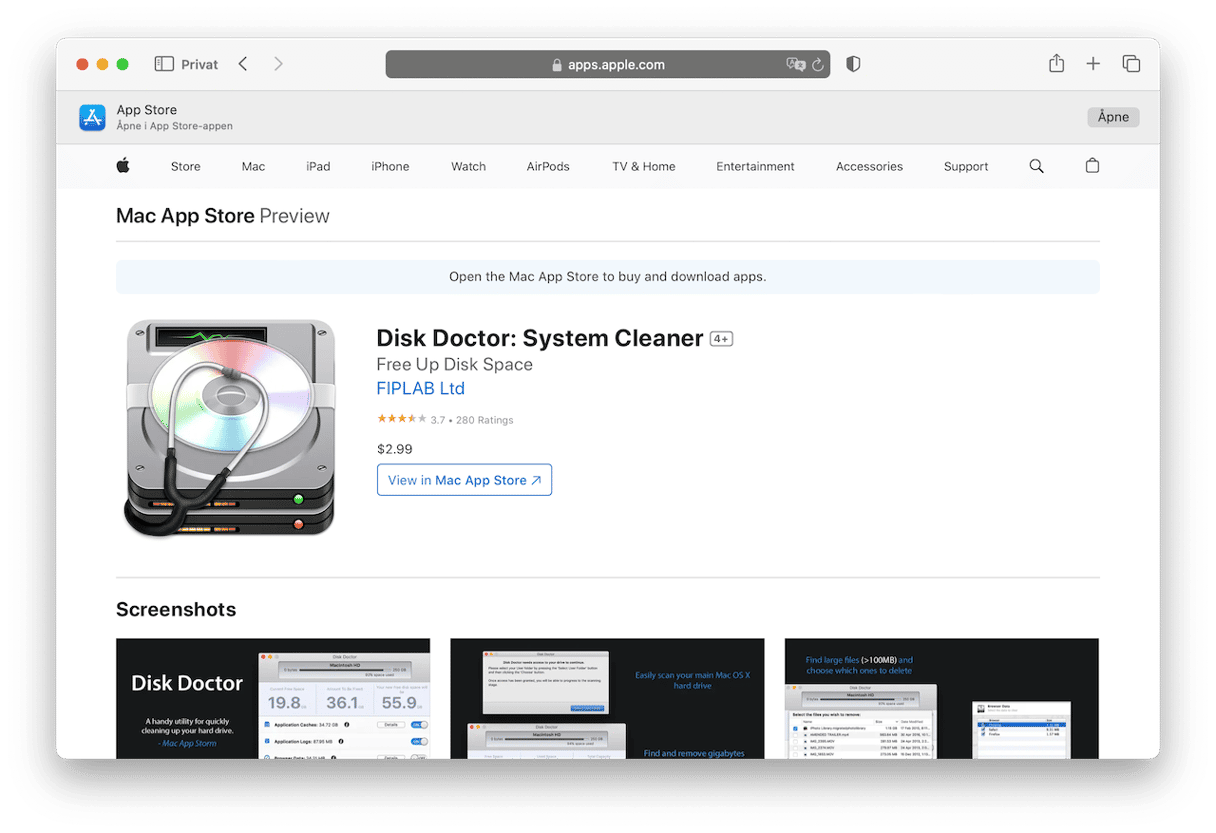
Task: Open the Store menu item
Action: tap(186, 166)
